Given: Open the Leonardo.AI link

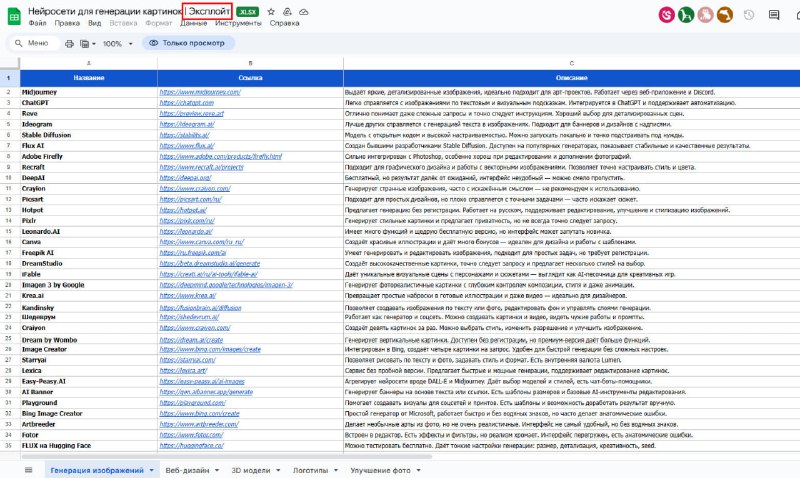Looking at the screenshot, I should click(x=186, y=232).
